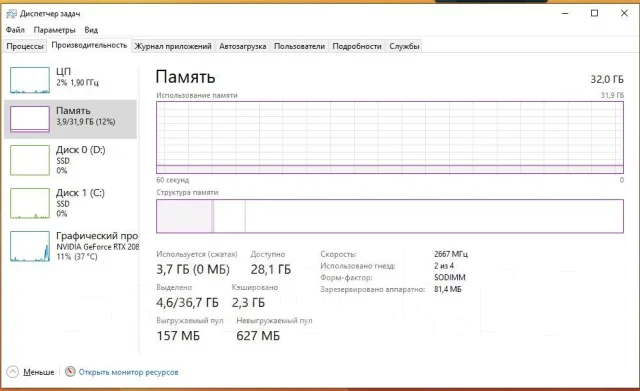Click the resource monitor gauge icon
This screenshot has width=640, height=391.
click(x=70, y=371)
